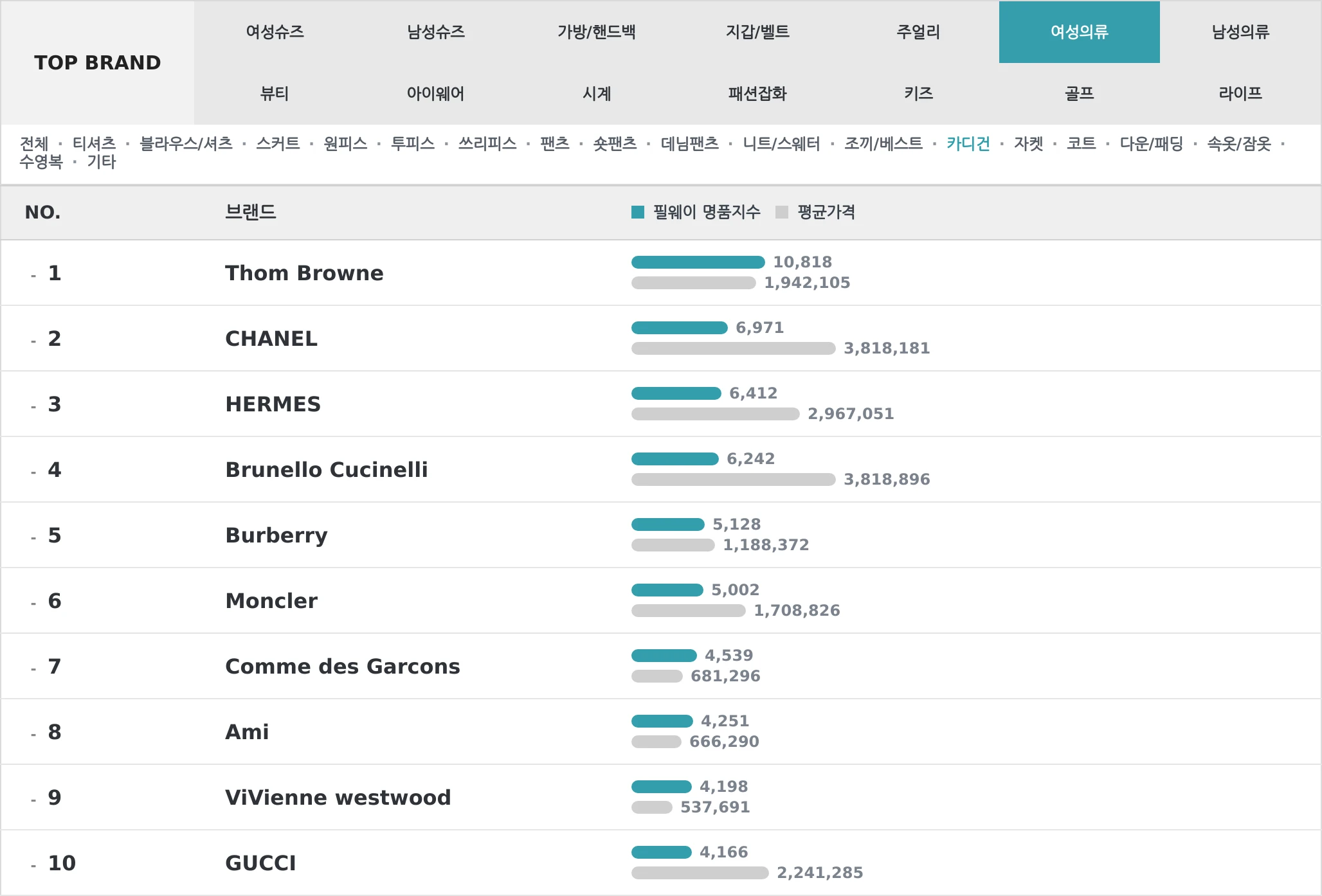Open the Thom Browne brand
The height and width of the screenshot is (896, 1322).
304,273
